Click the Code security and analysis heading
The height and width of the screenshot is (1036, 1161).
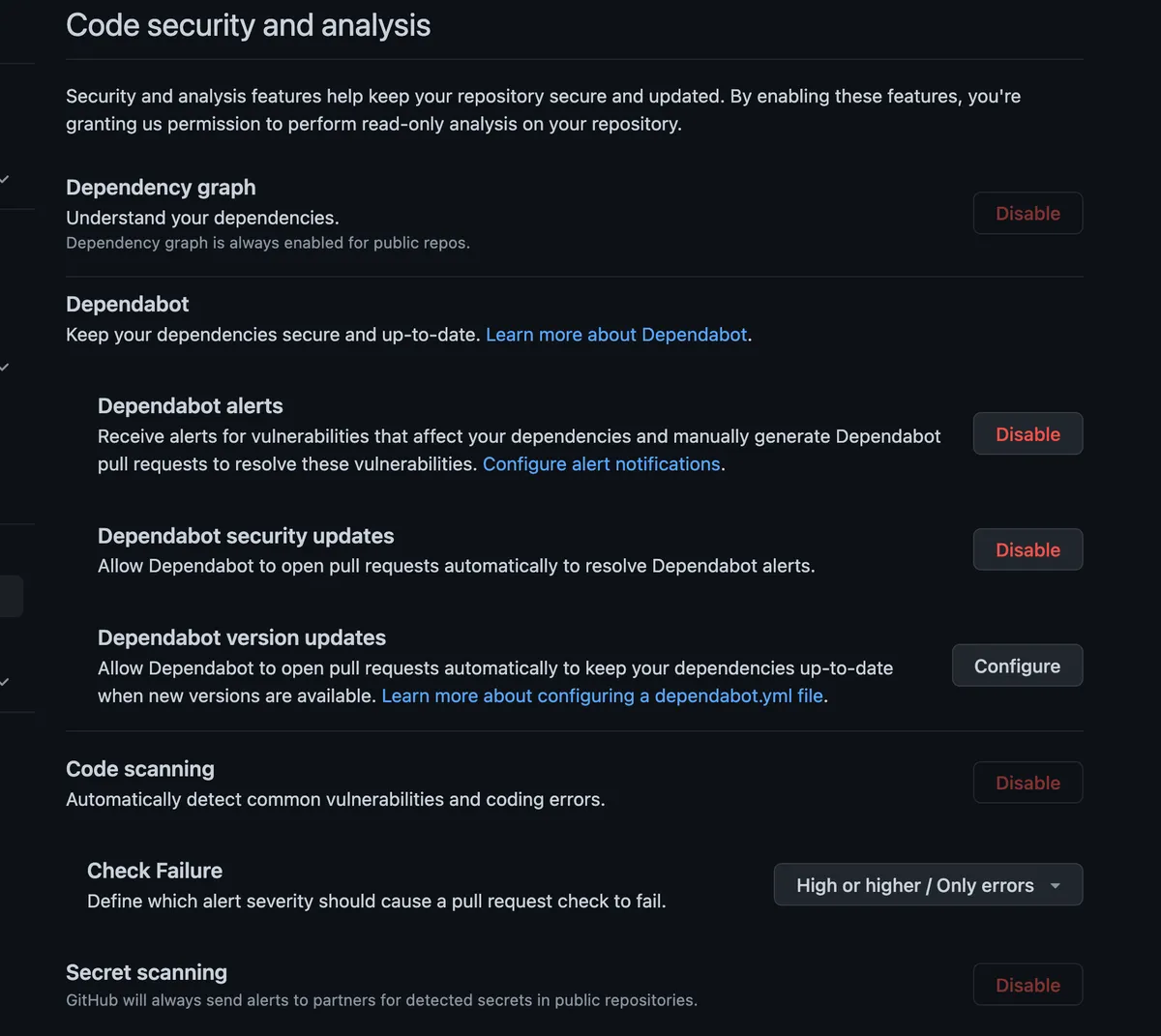248,25
